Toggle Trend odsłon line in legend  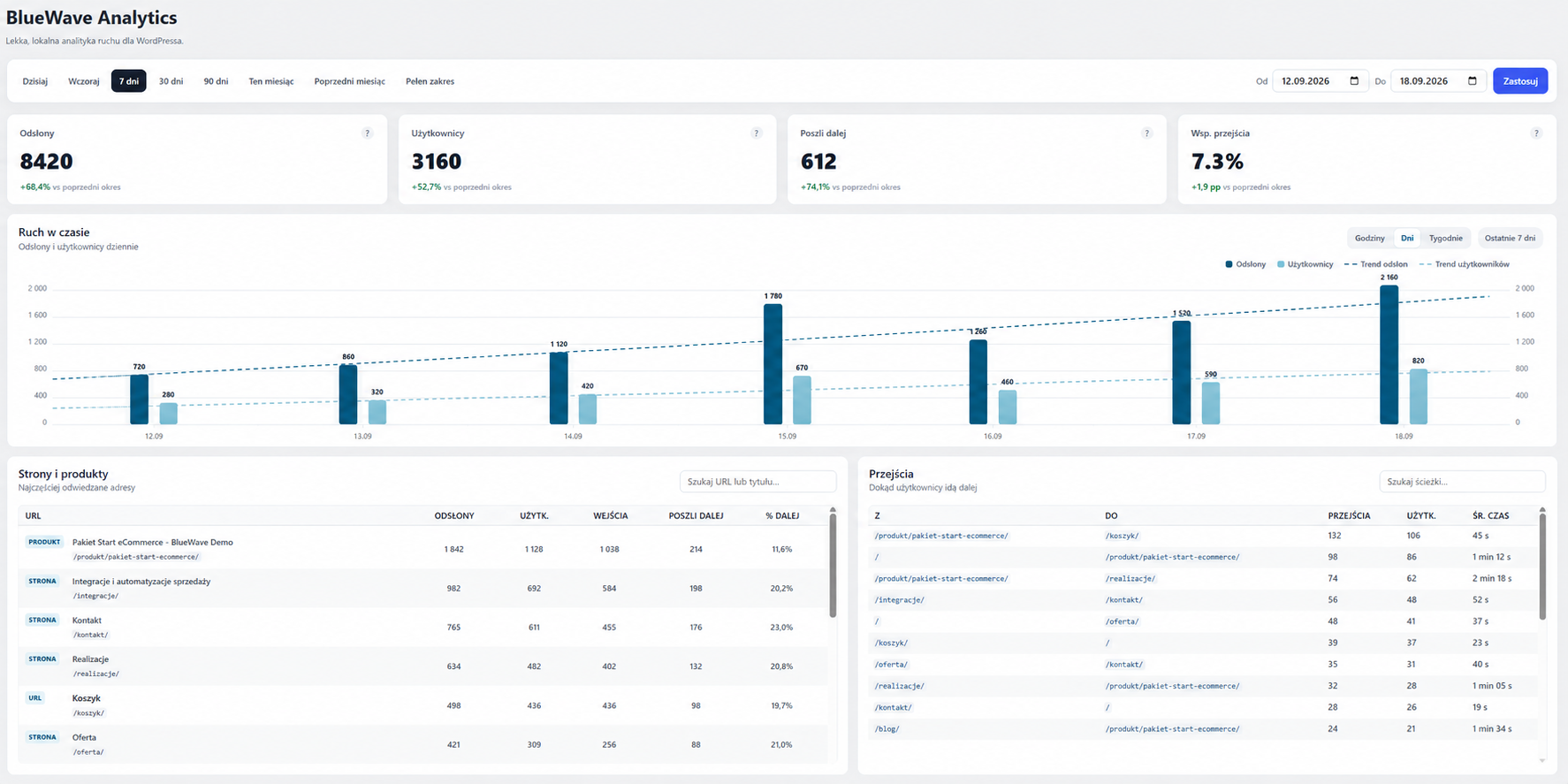(x=1375, y=264)
